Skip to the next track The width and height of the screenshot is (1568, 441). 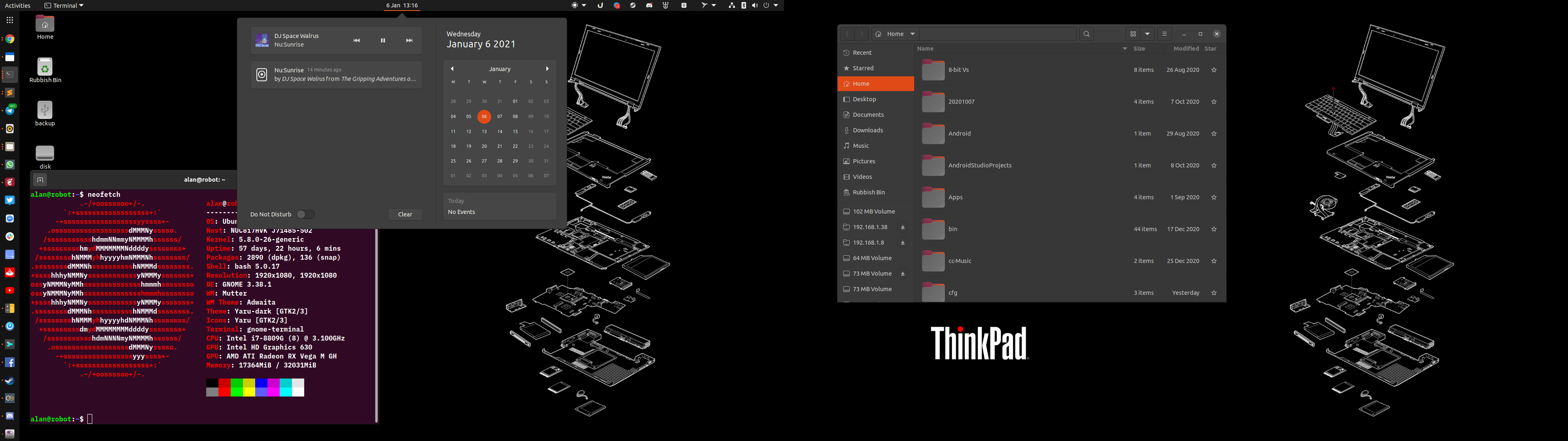[x=409, y=41]
